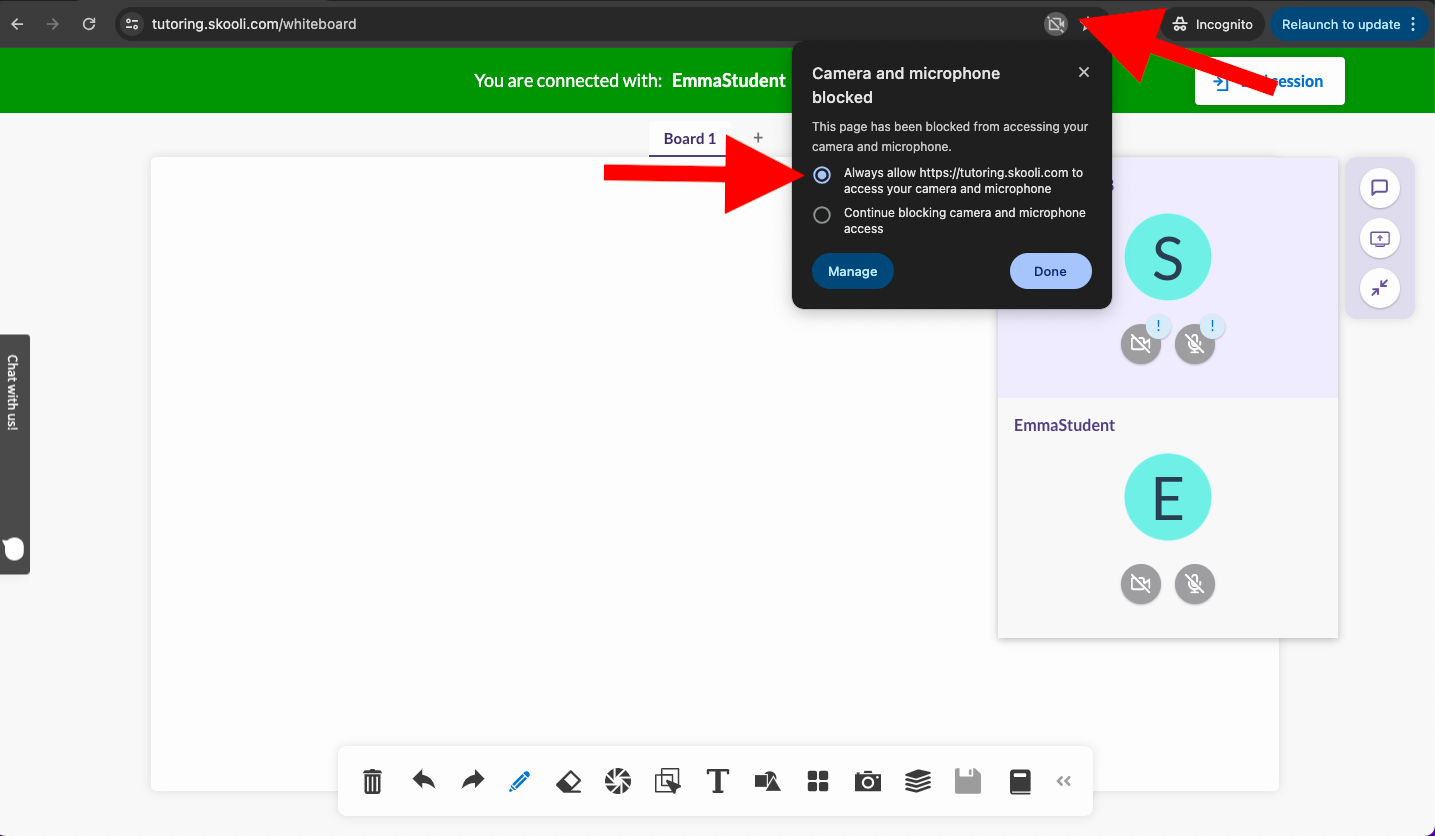Click the camera snapshot icon
The height and width of the screenshot is (836, 1435).
tap(868, 781)
